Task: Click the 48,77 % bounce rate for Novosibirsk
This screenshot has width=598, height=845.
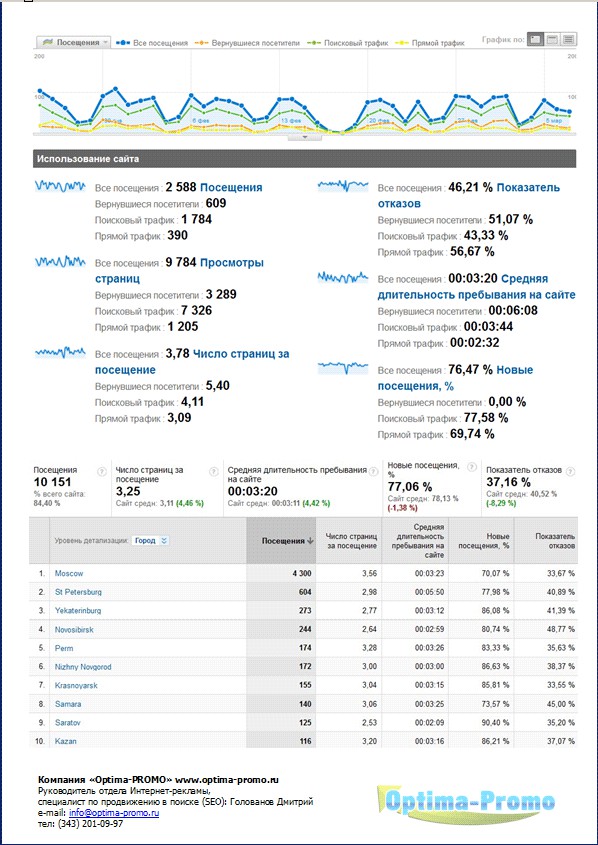Action: tap(561, 629)
